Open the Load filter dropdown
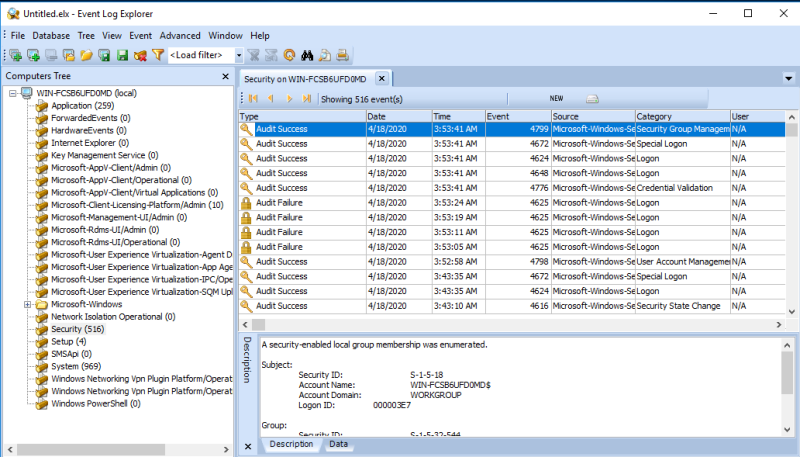This screenshot has width=800, height=457. tap(238, 55)
